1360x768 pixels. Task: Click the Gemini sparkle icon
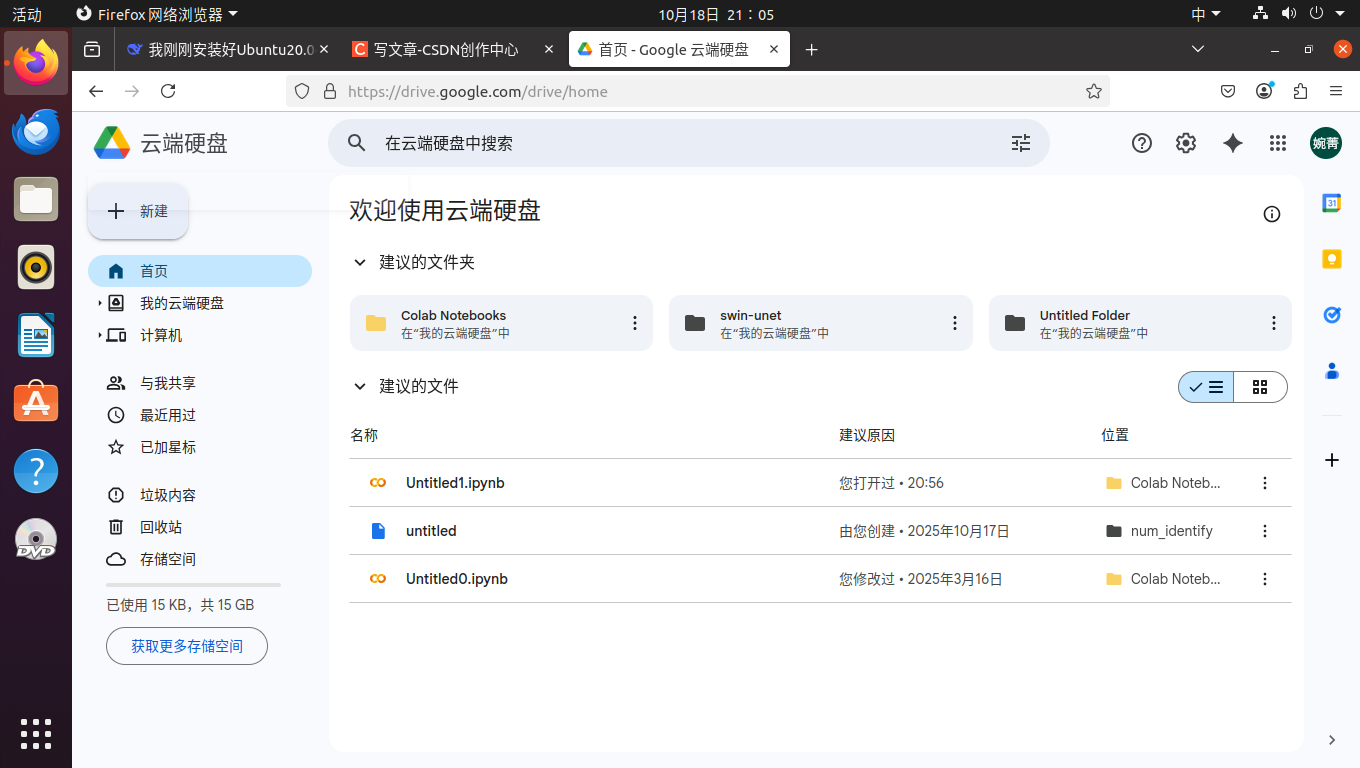[1233, 143]
